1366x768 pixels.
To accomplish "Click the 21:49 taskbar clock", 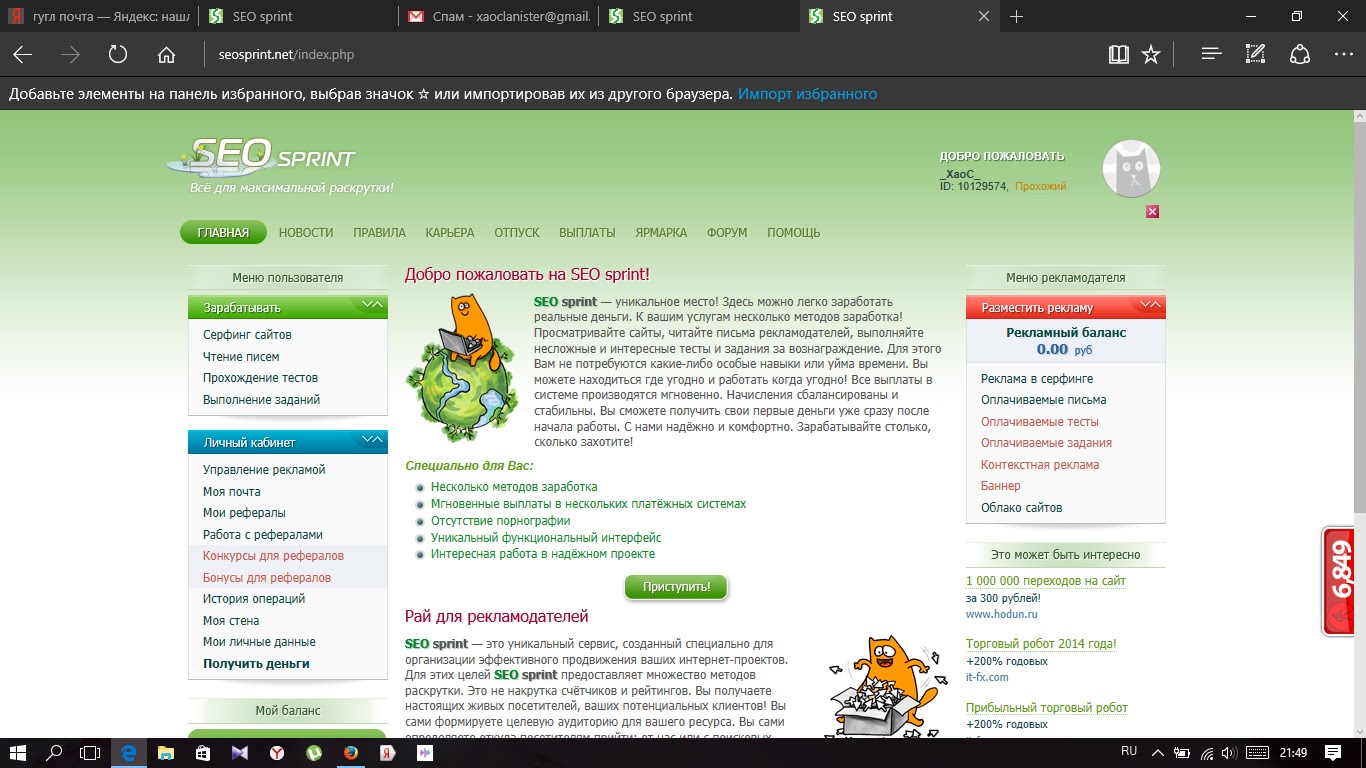I will pos(1293,752).
